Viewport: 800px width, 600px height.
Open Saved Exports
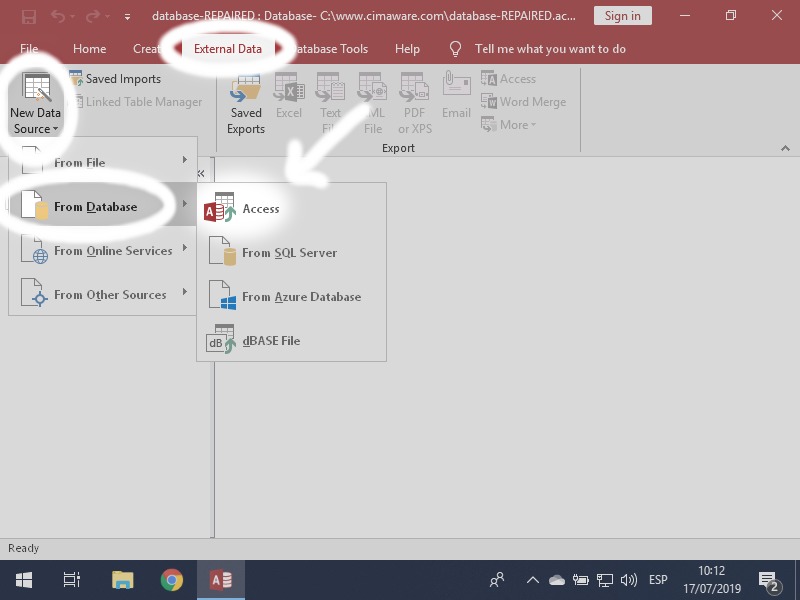(x=246, y=104)
